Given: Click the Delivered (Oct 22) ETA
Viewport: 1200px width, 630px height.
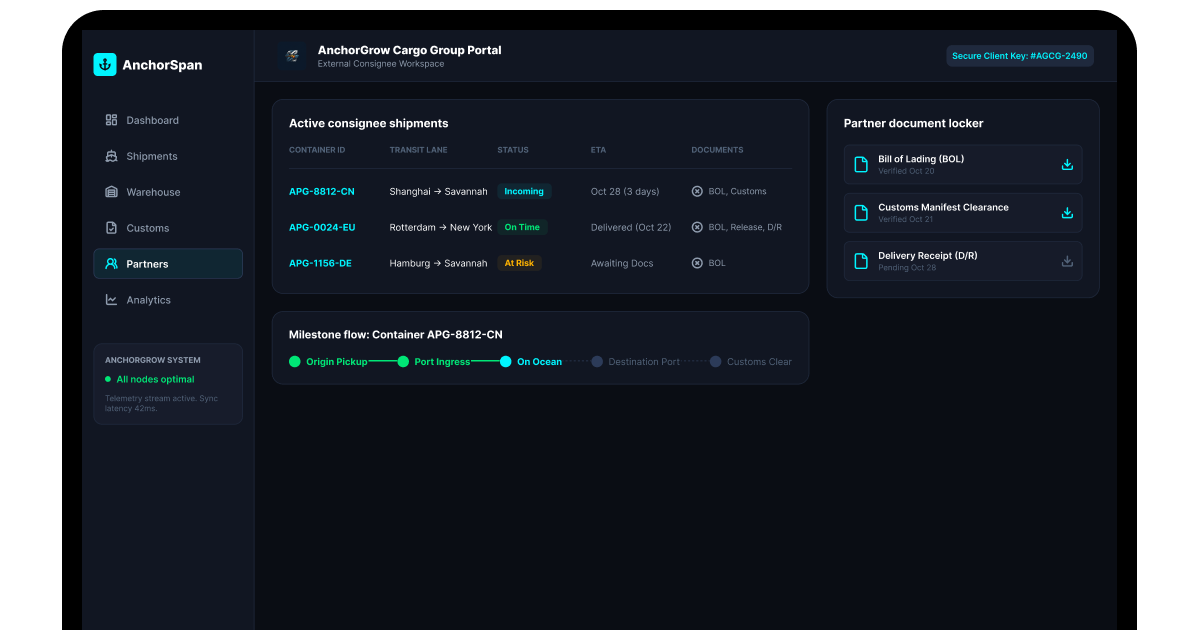Looking at the screenshot, I should coord(631,227).
